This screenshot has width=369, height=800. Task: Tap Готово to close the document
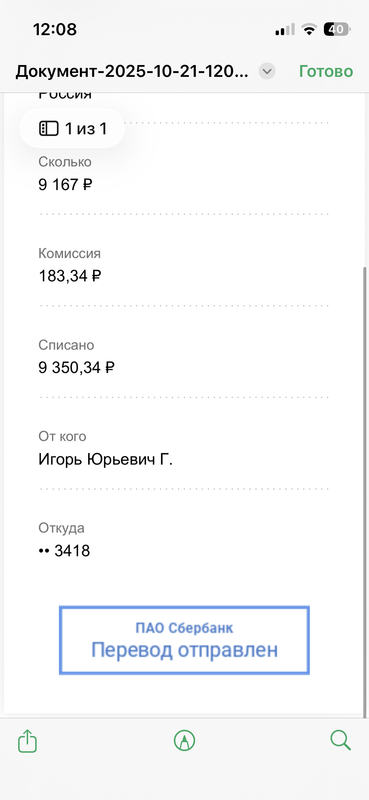(x=326, y=71)
